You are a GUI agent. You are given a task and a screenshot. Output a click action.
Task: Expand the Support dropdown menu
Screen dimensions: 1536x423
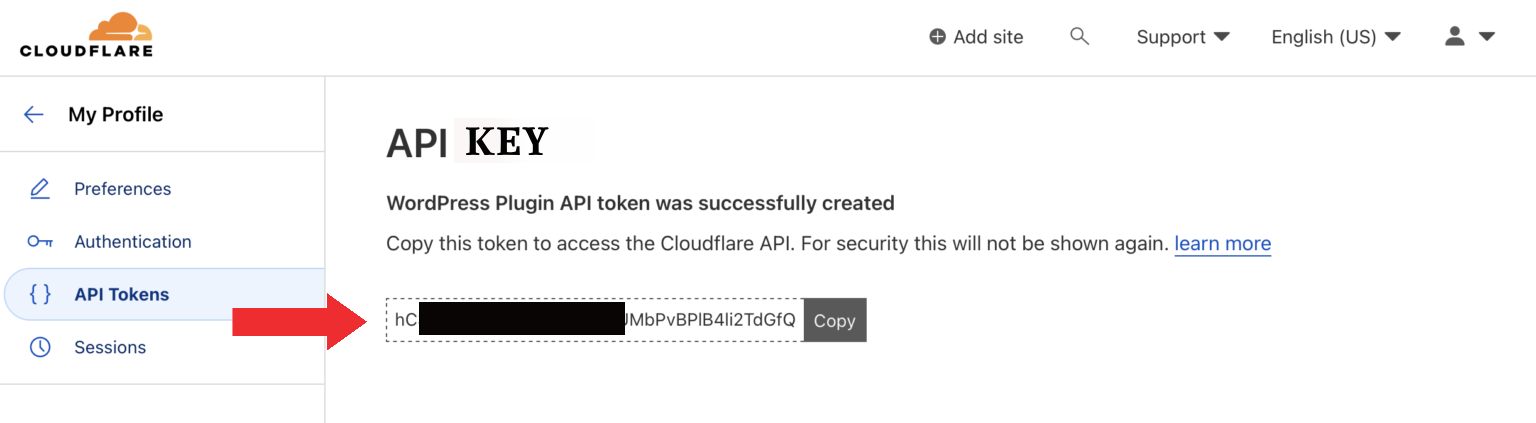tap(1183, 37)
